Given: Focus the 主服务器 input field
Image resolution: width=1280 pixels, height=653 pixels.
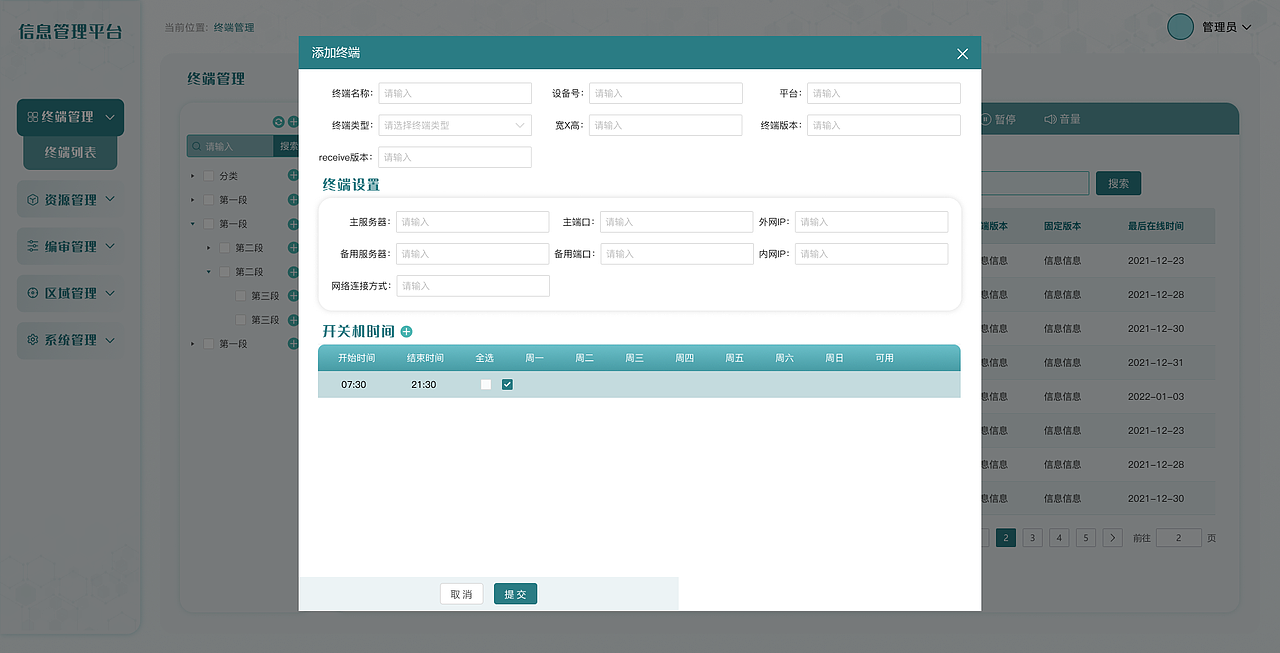Looking at the screenshot, I should 473,222.
